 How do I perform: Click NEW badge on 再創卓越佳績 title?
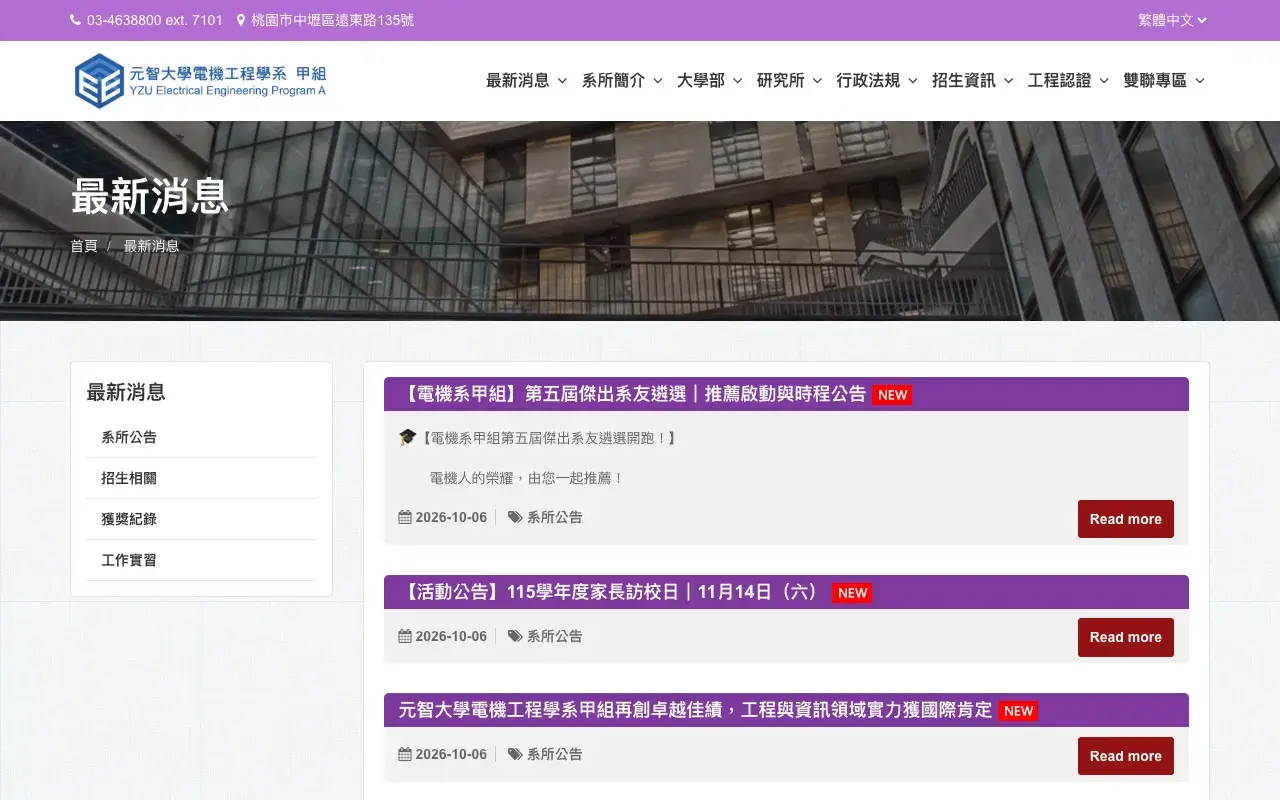1018,711
